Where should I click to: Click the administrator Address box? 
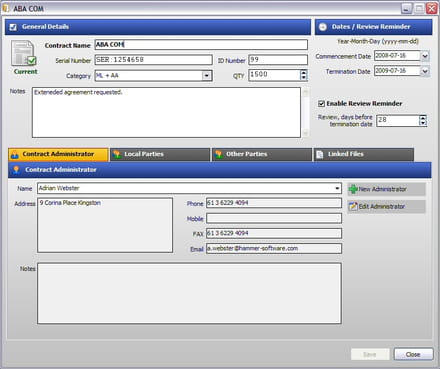click(x=105, y=225)
